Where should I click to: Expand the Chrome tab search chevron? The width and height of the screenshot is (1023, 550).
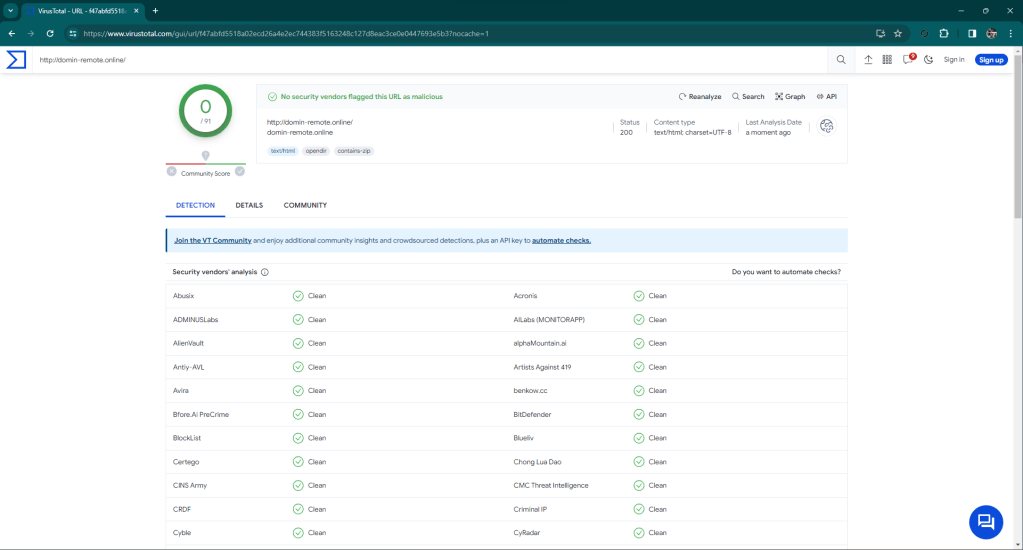[x=10, y=10]
